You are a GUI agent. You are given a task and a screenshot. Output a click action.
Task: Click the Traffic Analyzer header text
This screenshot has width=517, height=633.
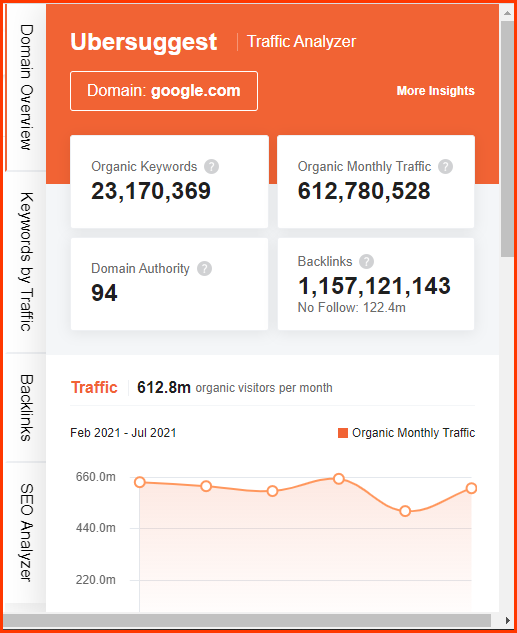point(301,42)
